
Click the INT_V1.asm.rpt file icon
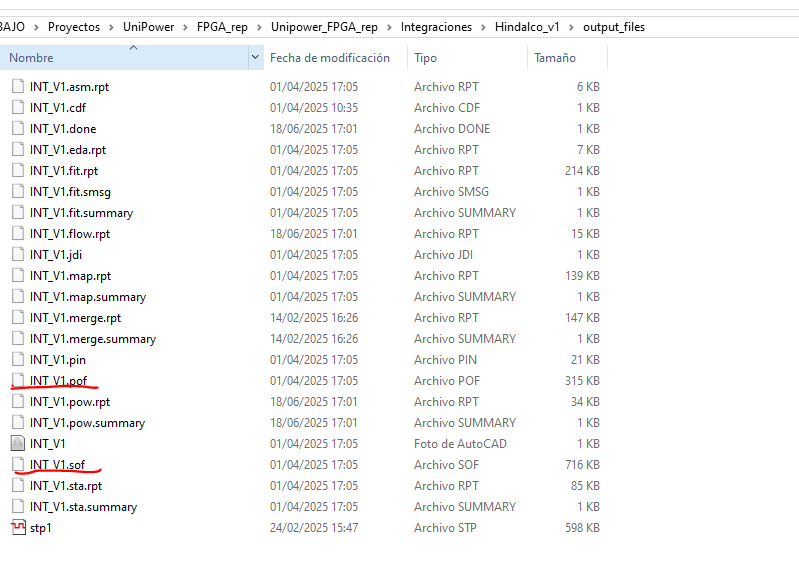point(18,86)
